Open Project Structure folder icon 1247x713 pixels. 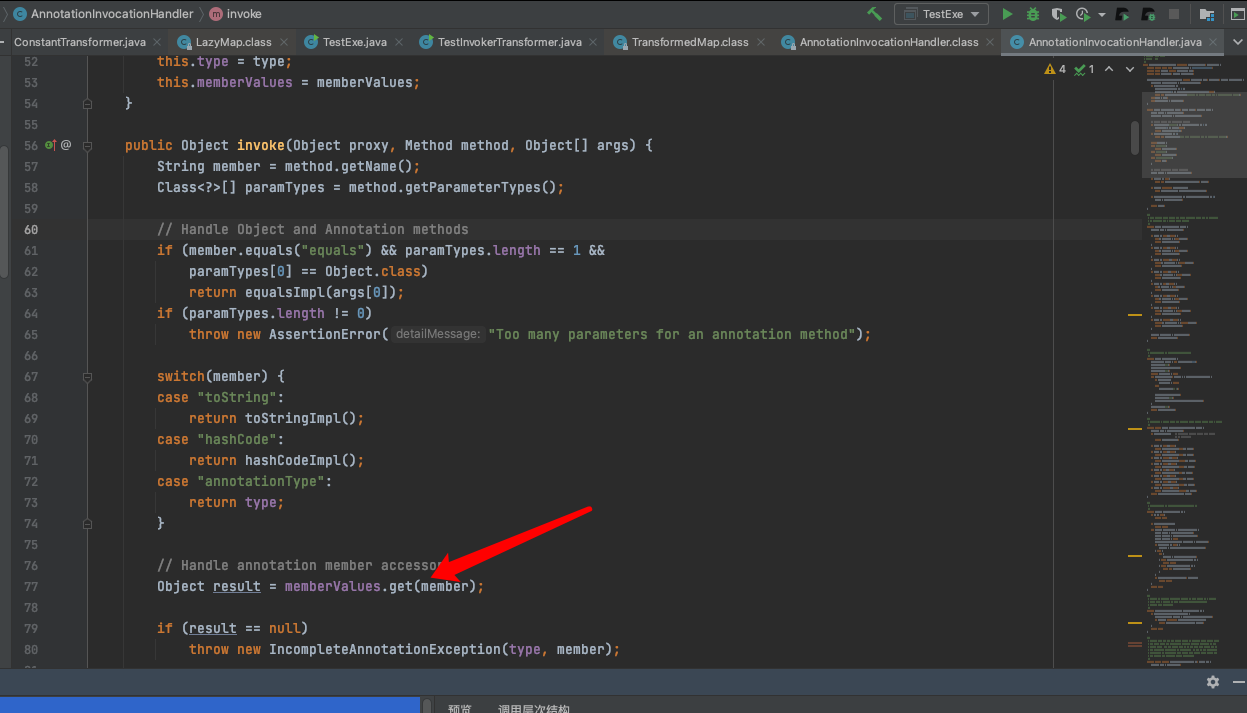click(x=1208, y=14)
